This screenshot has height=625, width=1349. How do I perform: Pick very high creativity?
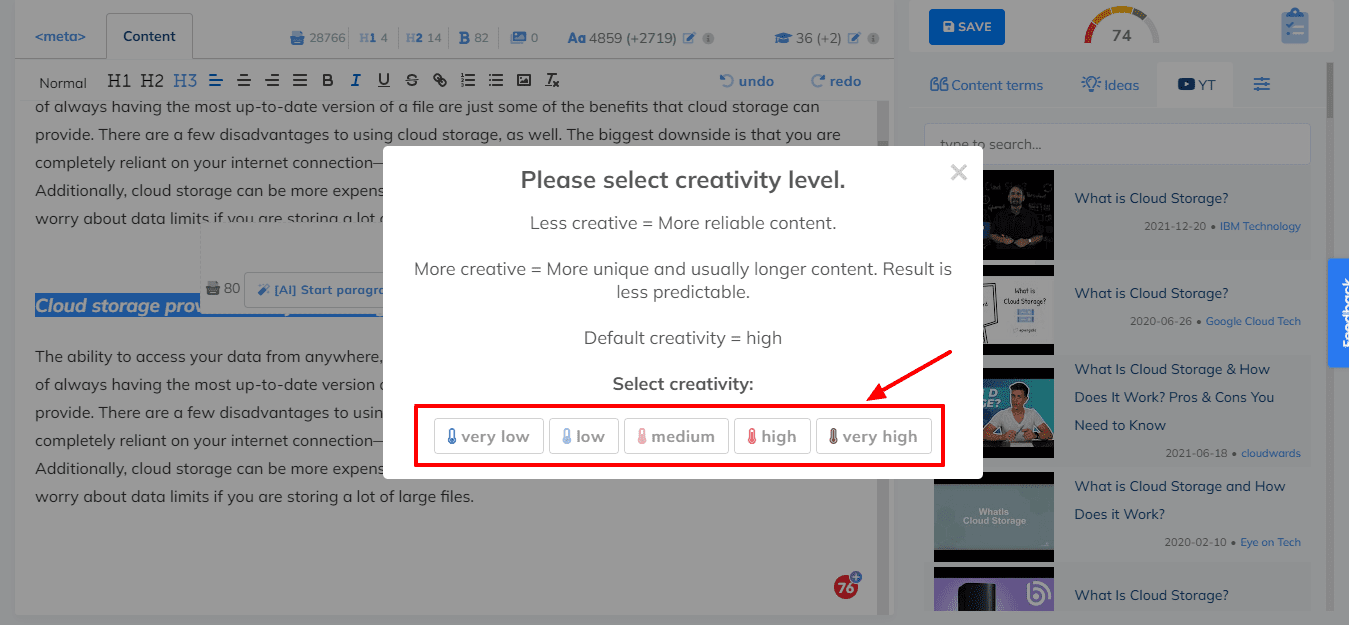pyautogui.click(x=874, y=436)
